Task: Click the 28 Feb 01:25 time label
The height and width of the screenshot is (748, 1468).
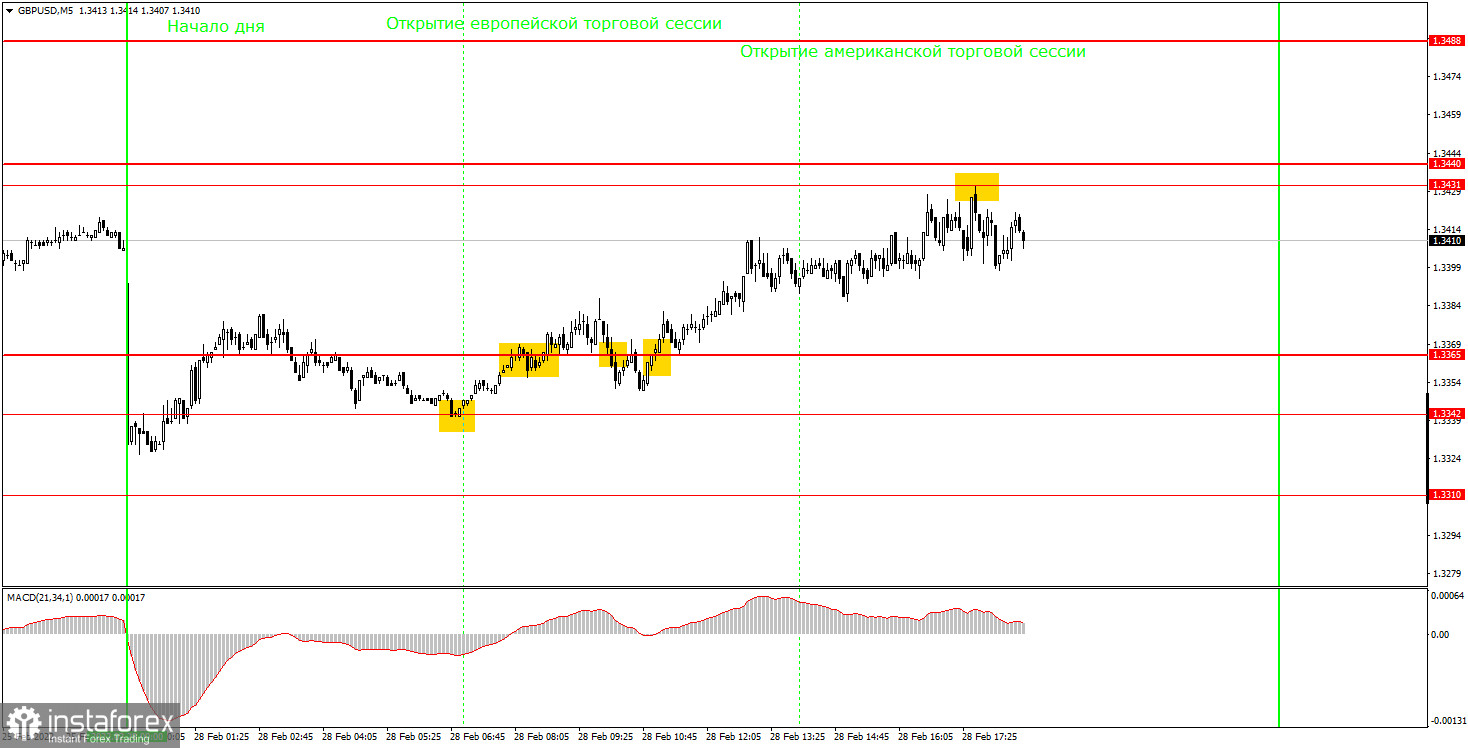Action: coord(222,738)
